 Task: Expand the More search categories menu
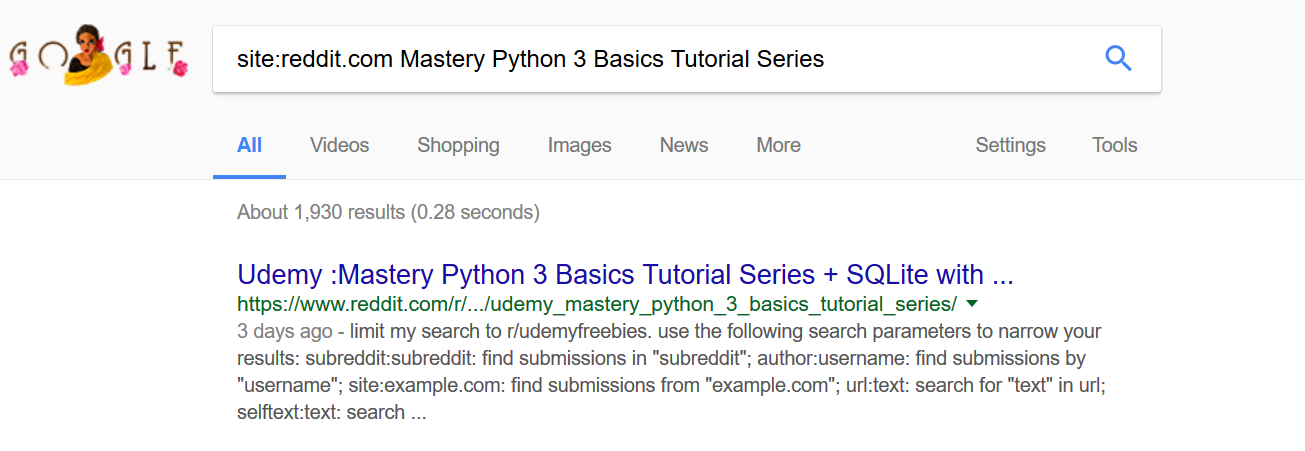pos(778,145)
